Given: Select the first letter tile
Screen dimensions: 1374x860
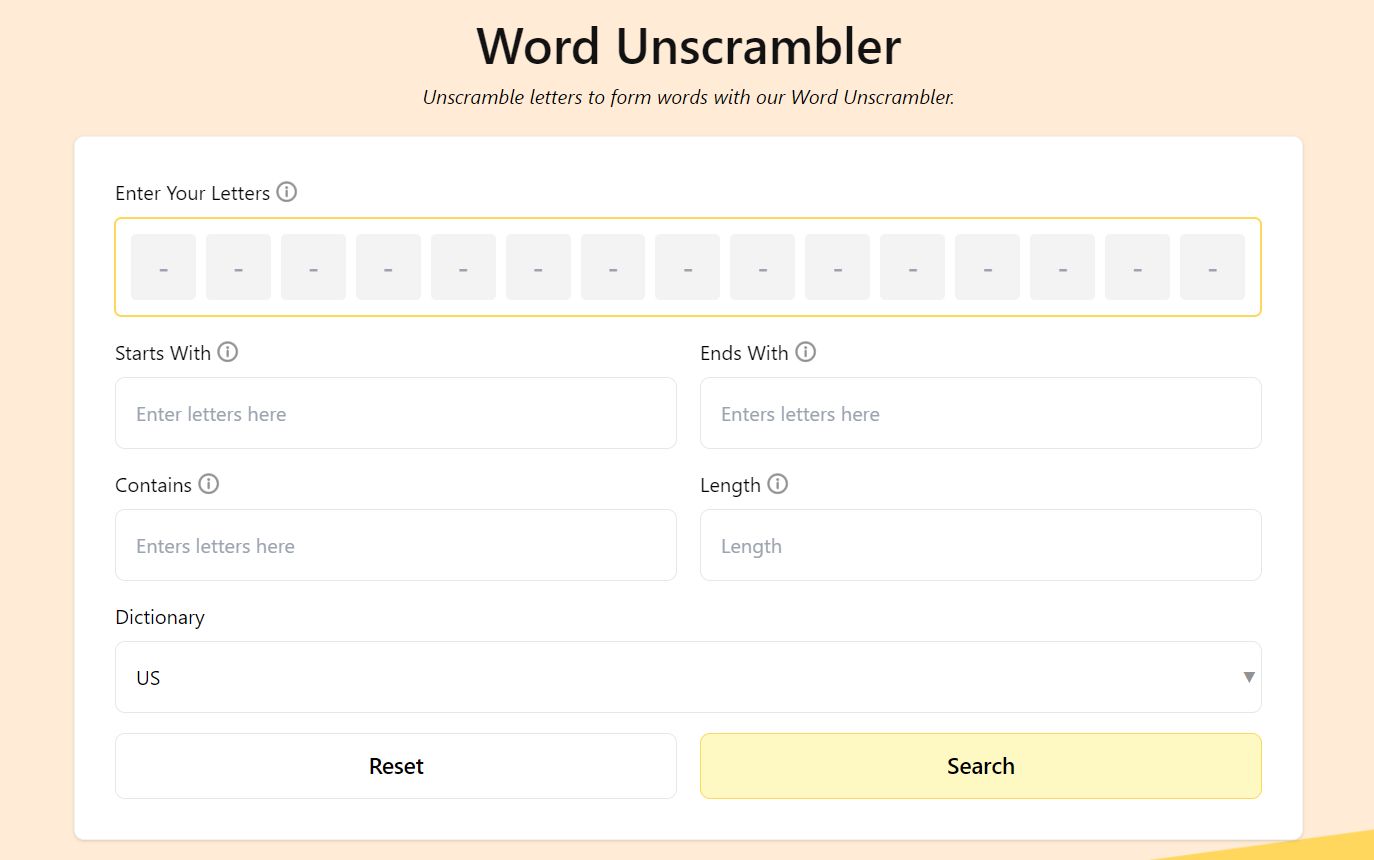Looking at the screenshot, I should coord(162,266).
